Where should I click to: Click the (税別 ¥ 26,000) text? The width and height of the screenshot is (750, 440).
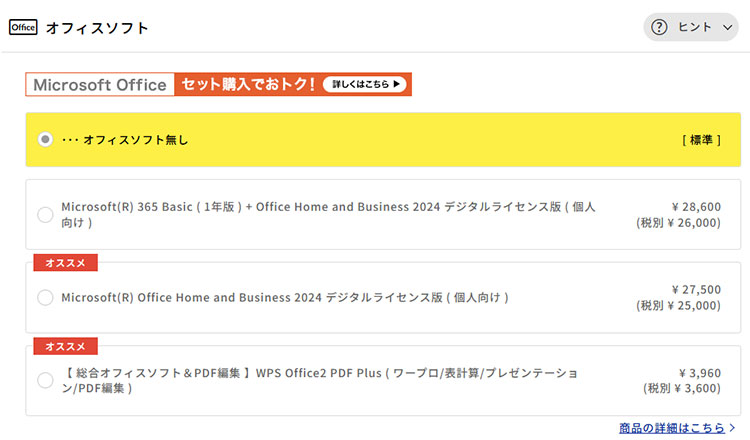[x=678, y=222]
